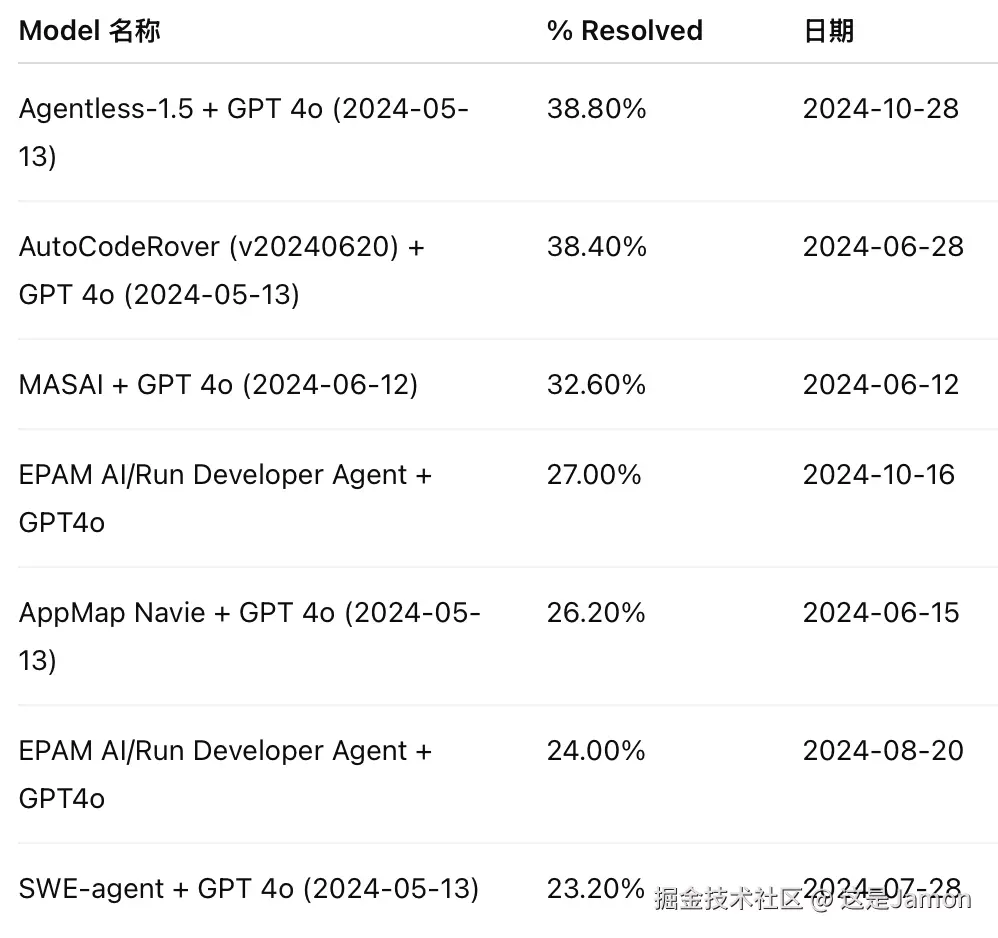The height and width of the screenshot is (938, 998).
Task: Select the MASAI + GPT 4o model name
Action: pos(218,385)
